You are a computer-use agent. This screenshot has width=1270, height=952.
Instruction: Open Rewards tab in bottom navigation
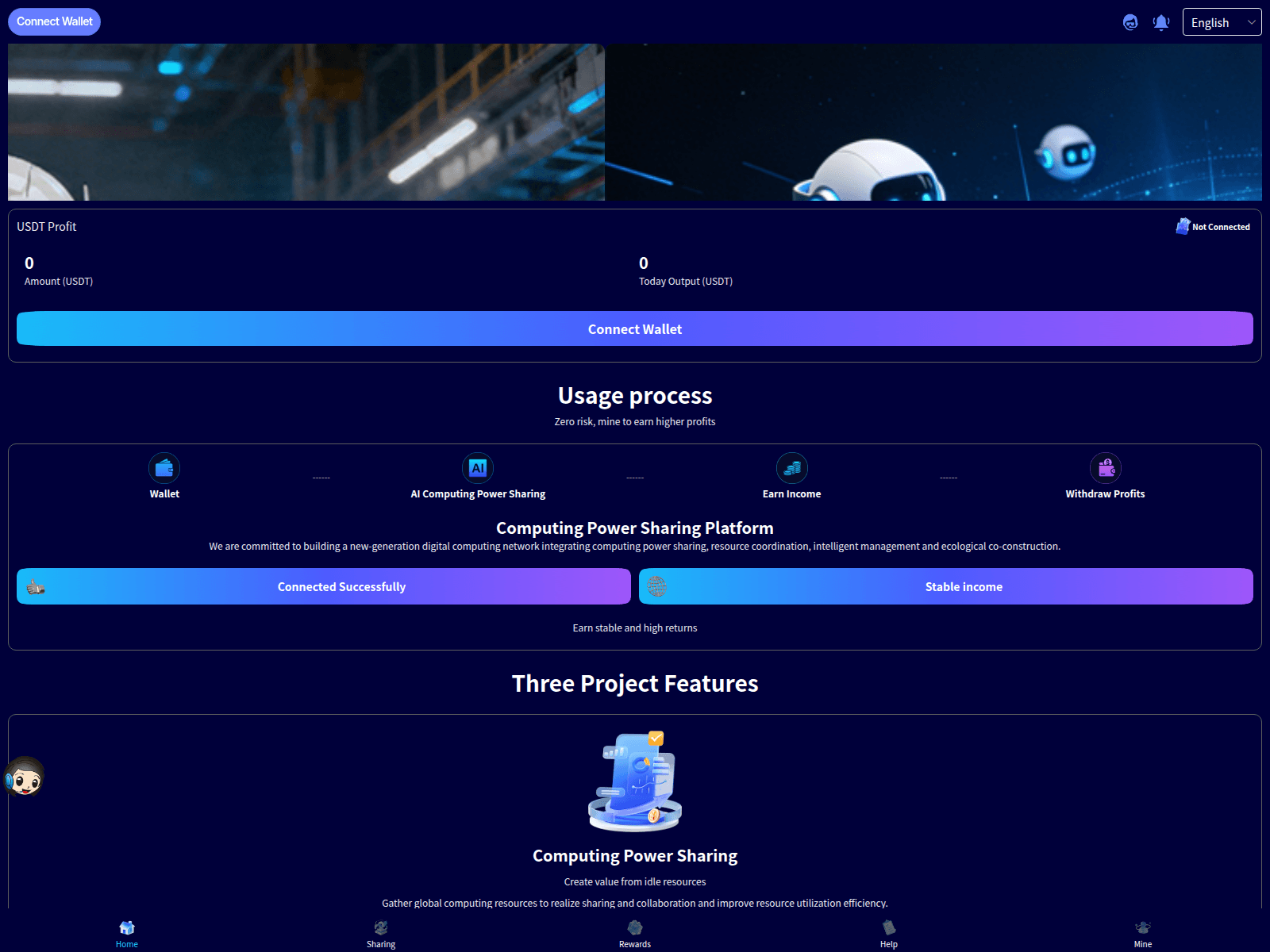pyautogui.click(x=635, y=934)
